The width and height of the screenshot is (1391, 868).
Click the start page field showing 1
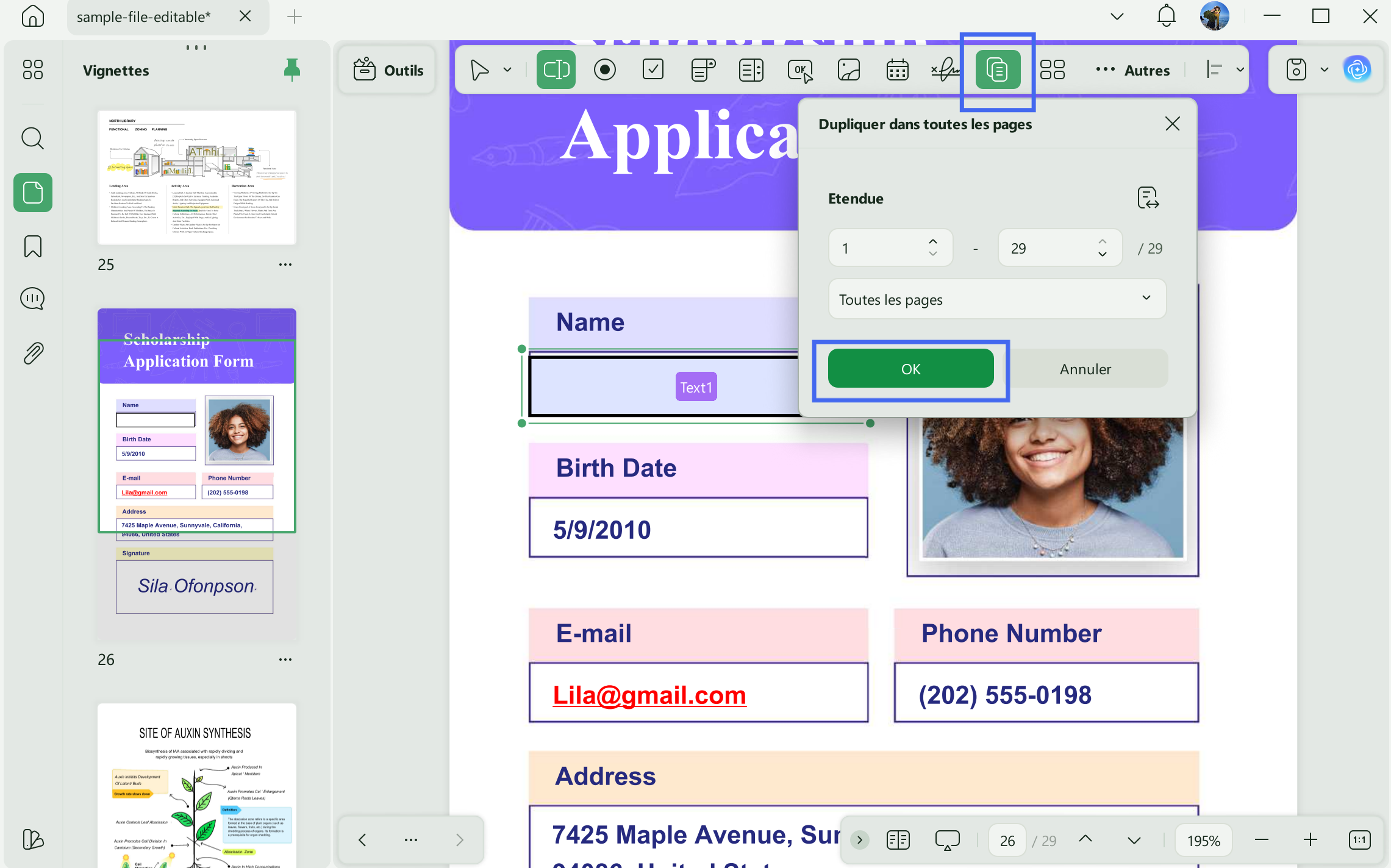click(x=890, y=247)
